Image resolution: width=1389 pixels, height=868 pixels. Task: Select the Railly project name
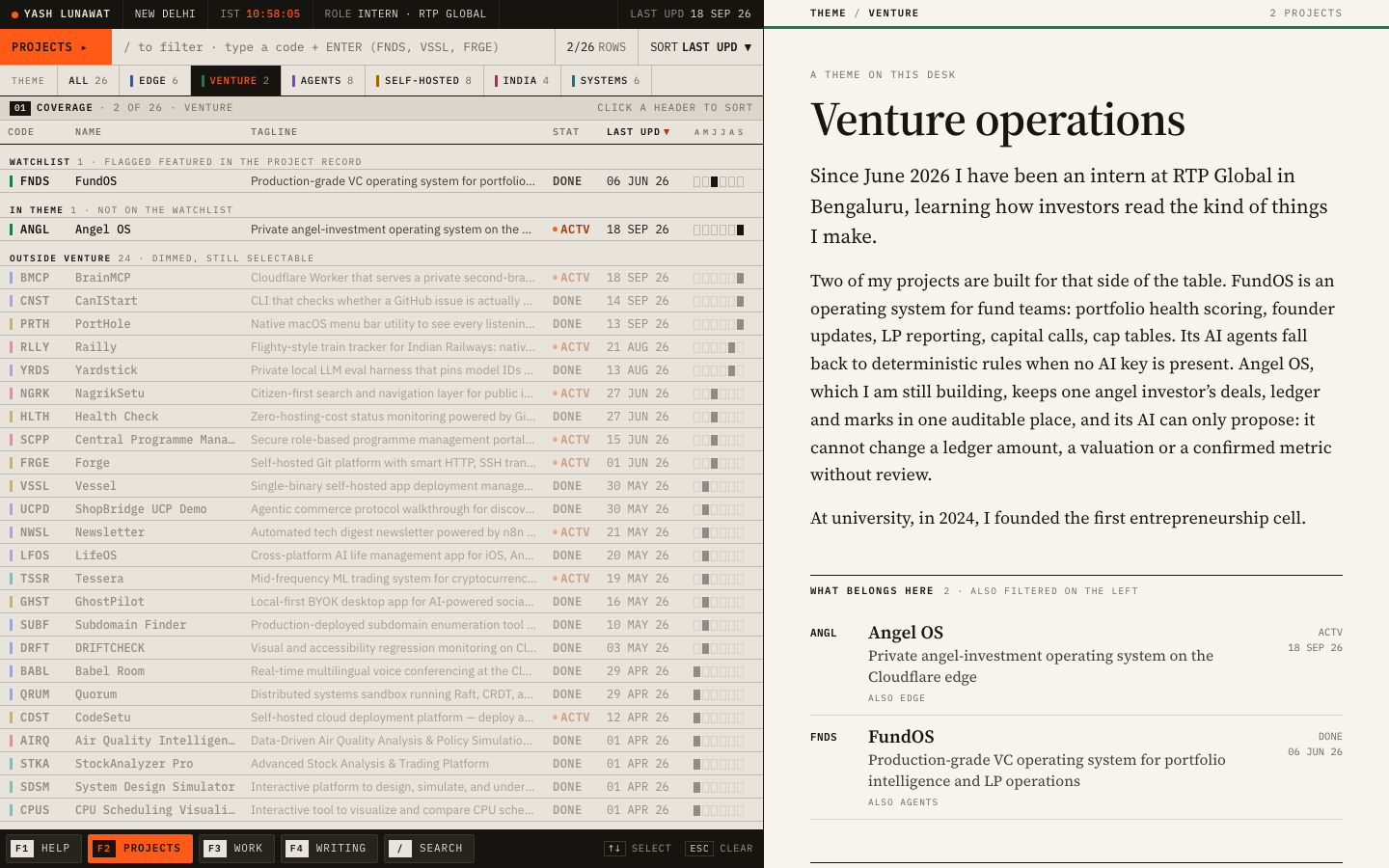pyautogui.click(x=95, y=347)
